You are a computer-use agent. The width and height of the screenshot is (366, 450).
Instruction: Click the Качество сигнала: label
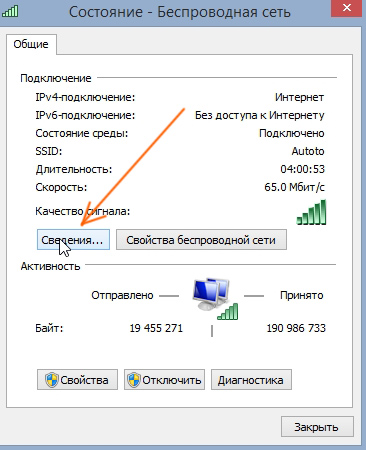[x=83, y=211]
